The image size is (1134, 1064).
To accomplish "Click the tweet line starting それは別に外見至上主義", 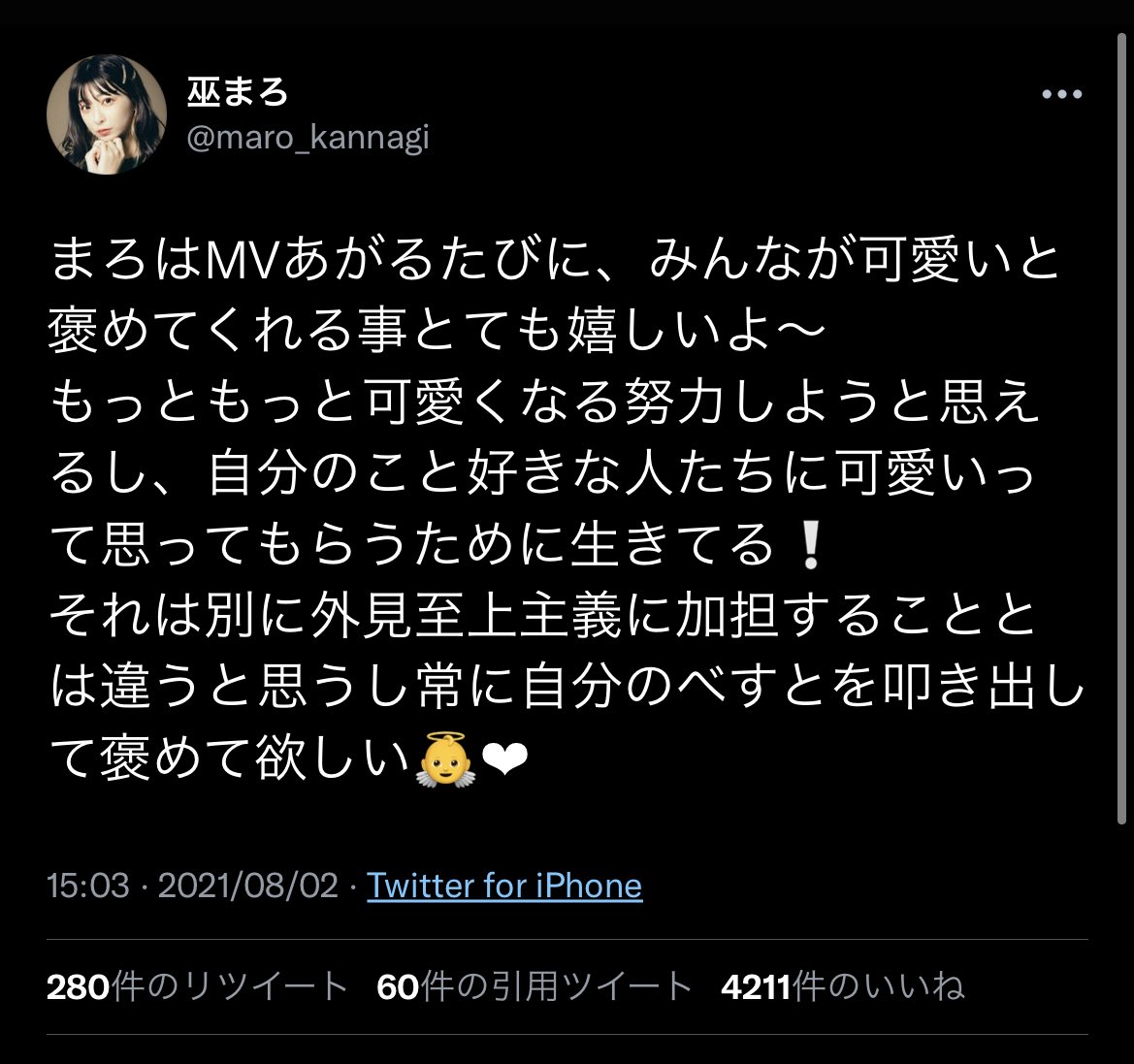I will [543, 616].
